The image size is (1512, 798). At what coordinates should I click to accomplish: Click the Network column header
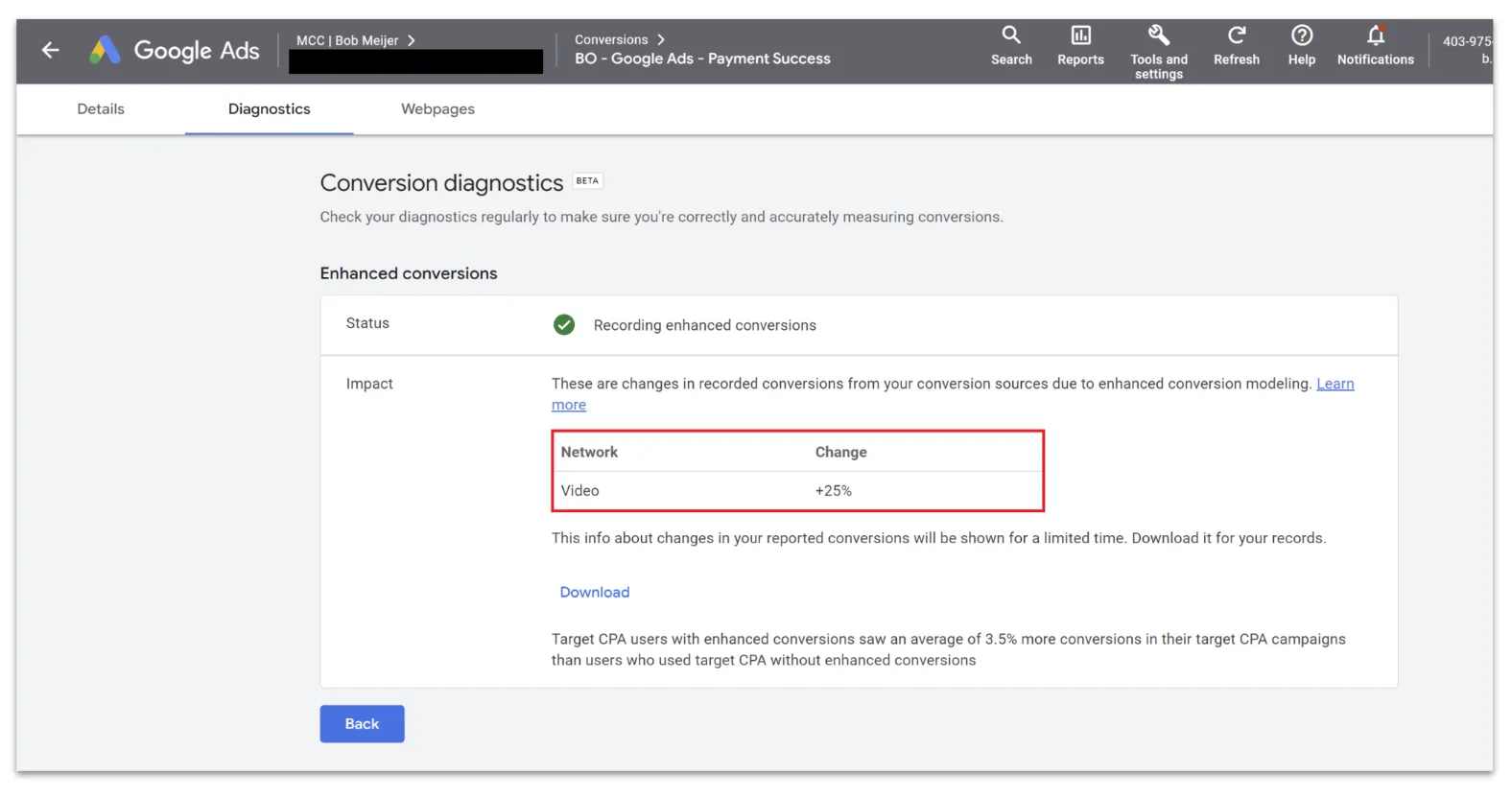point(589,453)
